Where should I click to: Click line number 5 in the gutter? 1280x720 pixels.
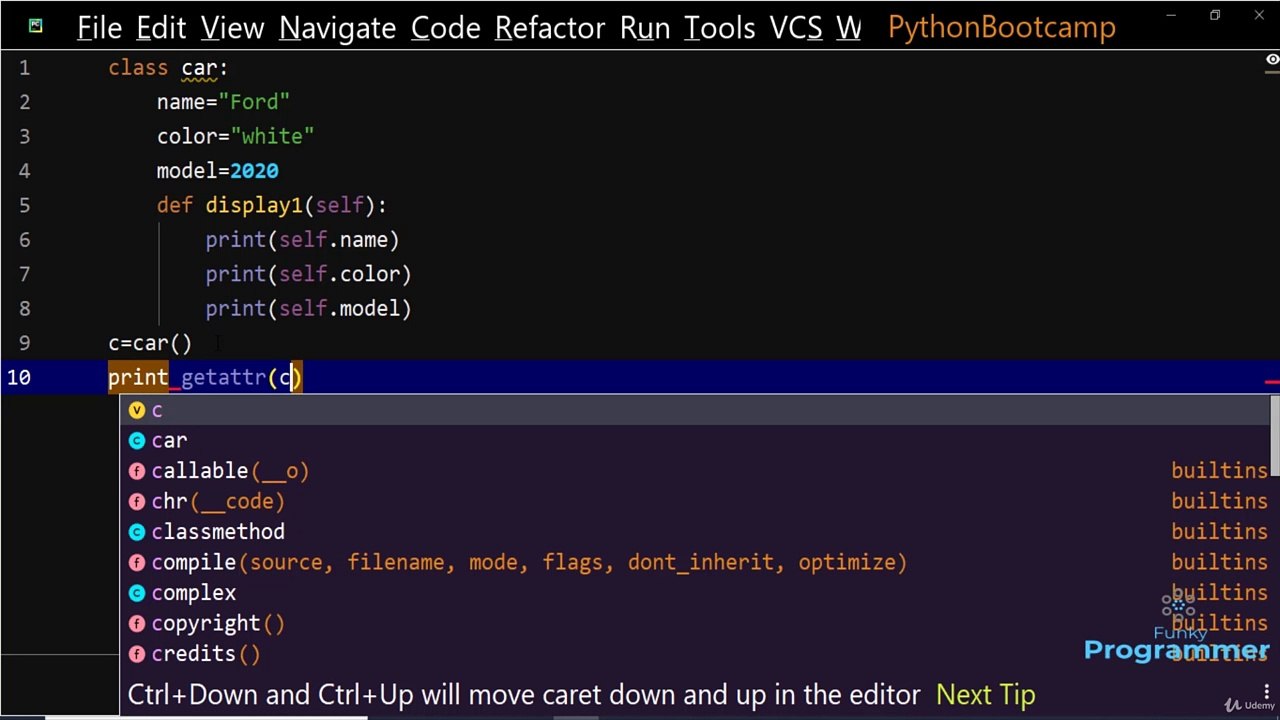[24, 205]
